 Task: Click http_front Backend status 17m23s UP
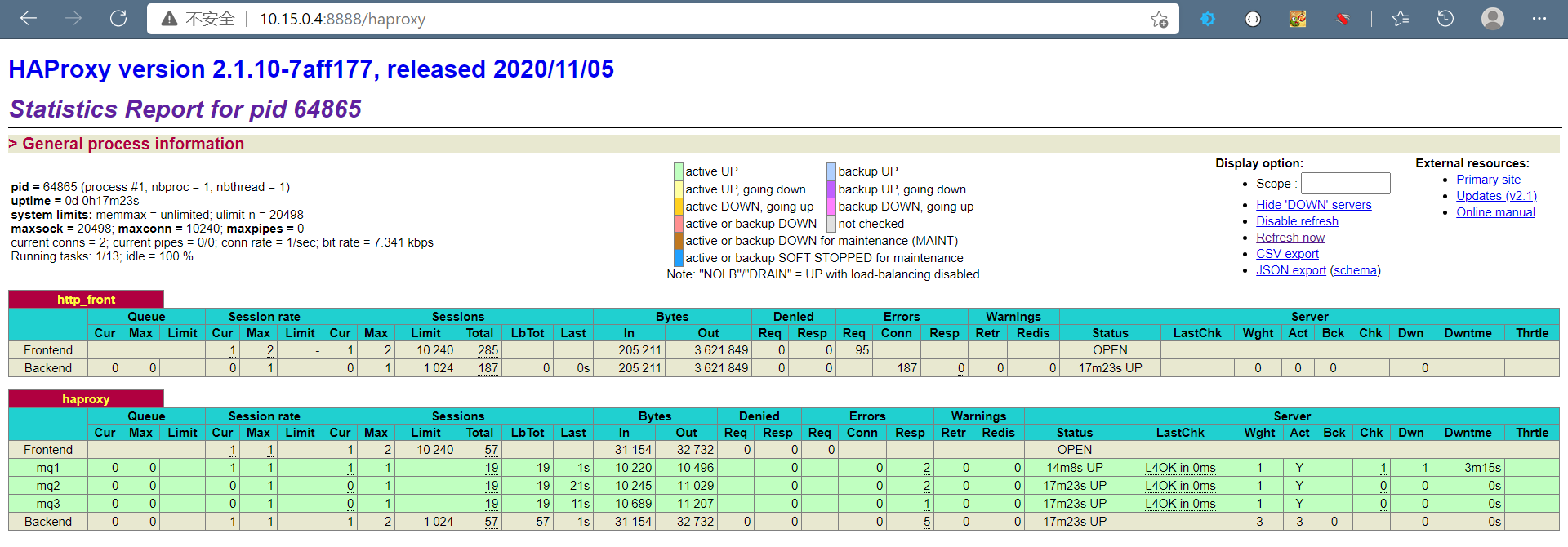[x=1110, y=368]
